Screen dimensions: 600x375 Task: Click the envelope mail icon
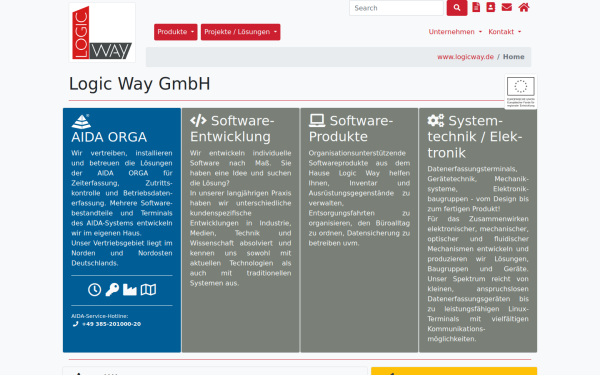507,7
